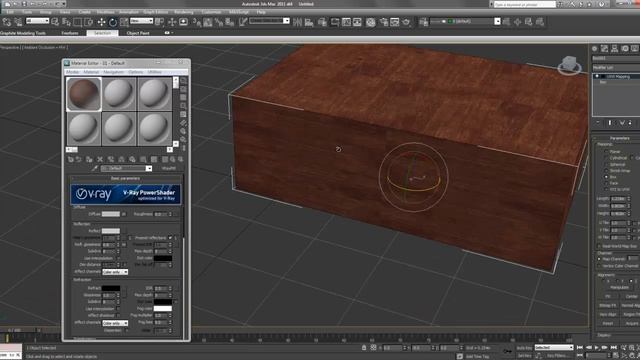
Task: Click Show Map in Viewport icon
Action: [154, 159]
